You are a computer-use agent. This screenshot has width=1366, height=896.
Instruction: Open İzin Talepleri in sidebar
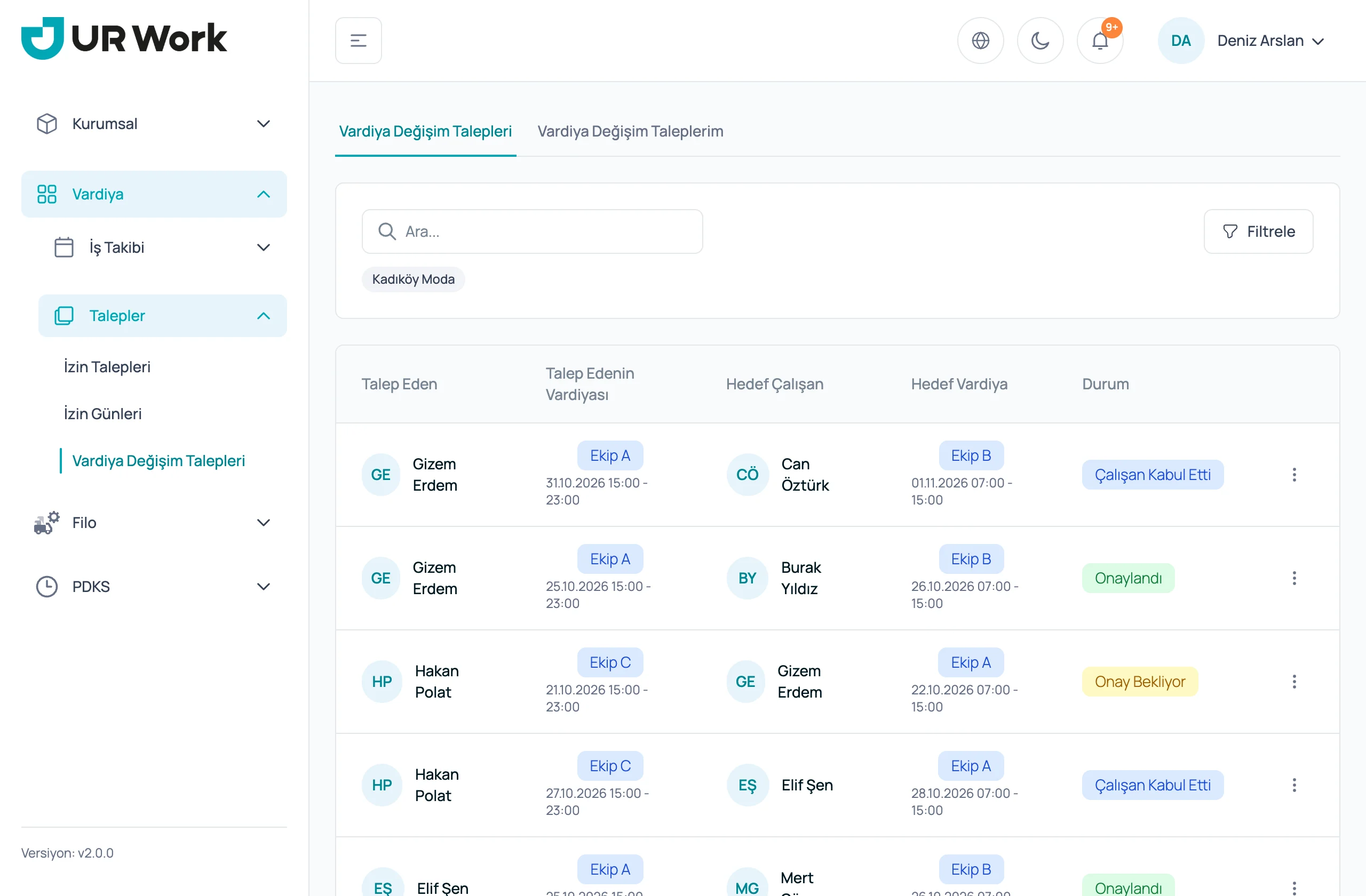(107, 366)
